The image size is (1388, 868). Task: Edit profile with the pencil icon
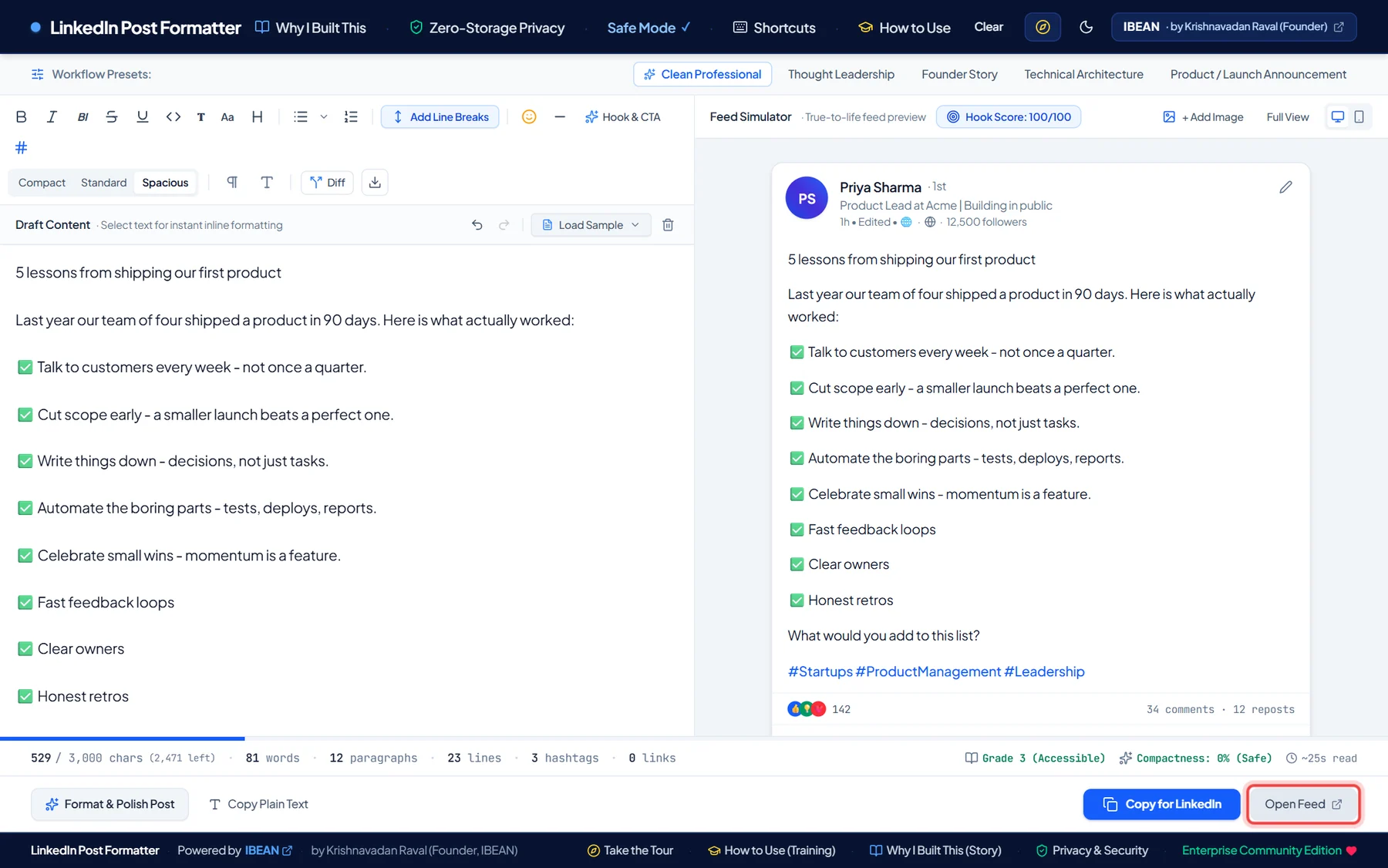[x=1285, y=187]
